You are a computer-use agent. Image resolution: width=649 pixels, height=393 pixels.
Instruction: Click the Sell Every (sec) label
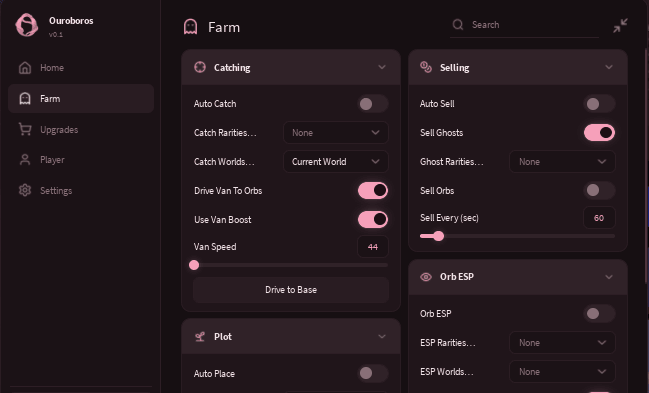click(x=449, y=218)
